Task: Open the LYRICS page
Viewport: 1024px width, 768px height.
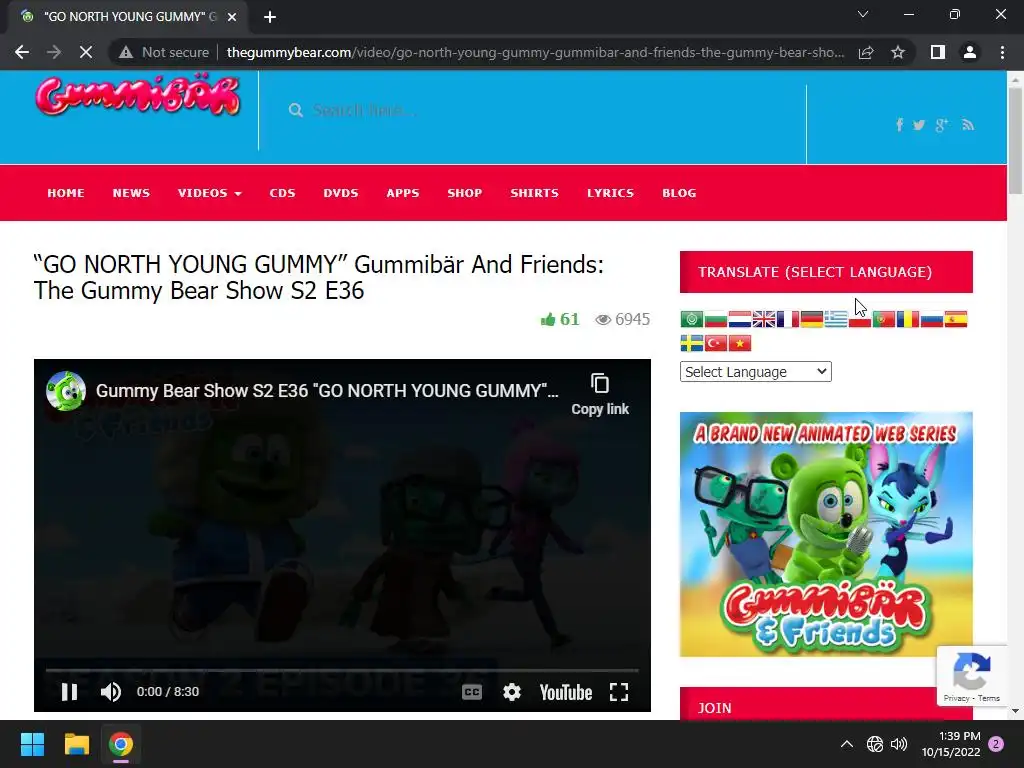Action: tap(610, 193)
